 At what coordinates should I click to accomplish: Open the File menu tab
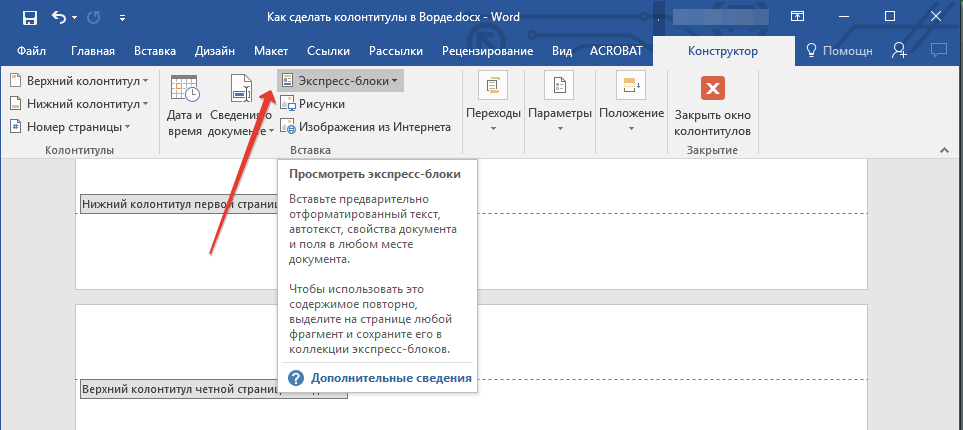coord(31,51)
